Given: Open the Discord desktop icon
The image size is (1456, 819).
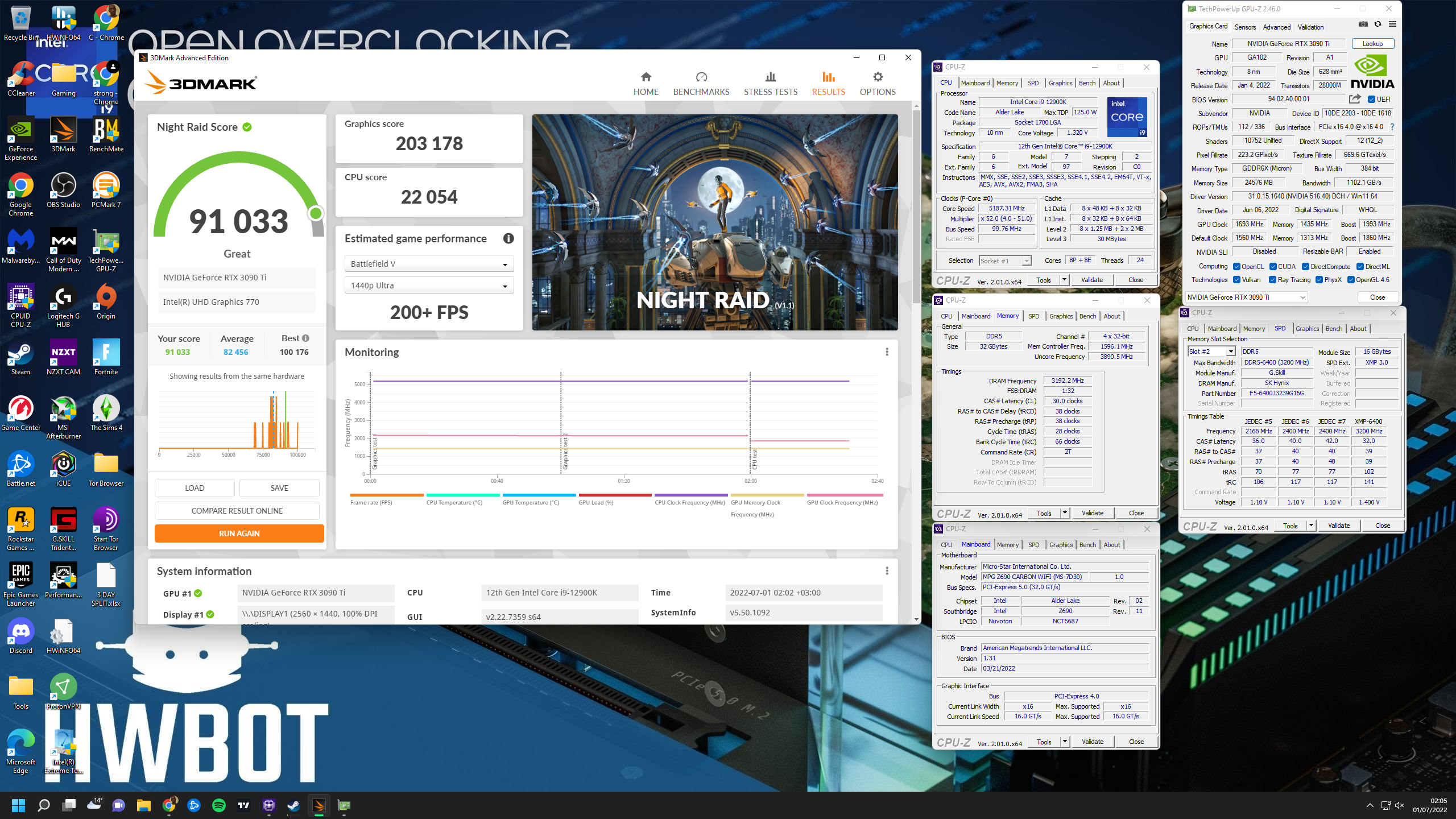Looking at the screenshot, I should [x=21, y=636].
